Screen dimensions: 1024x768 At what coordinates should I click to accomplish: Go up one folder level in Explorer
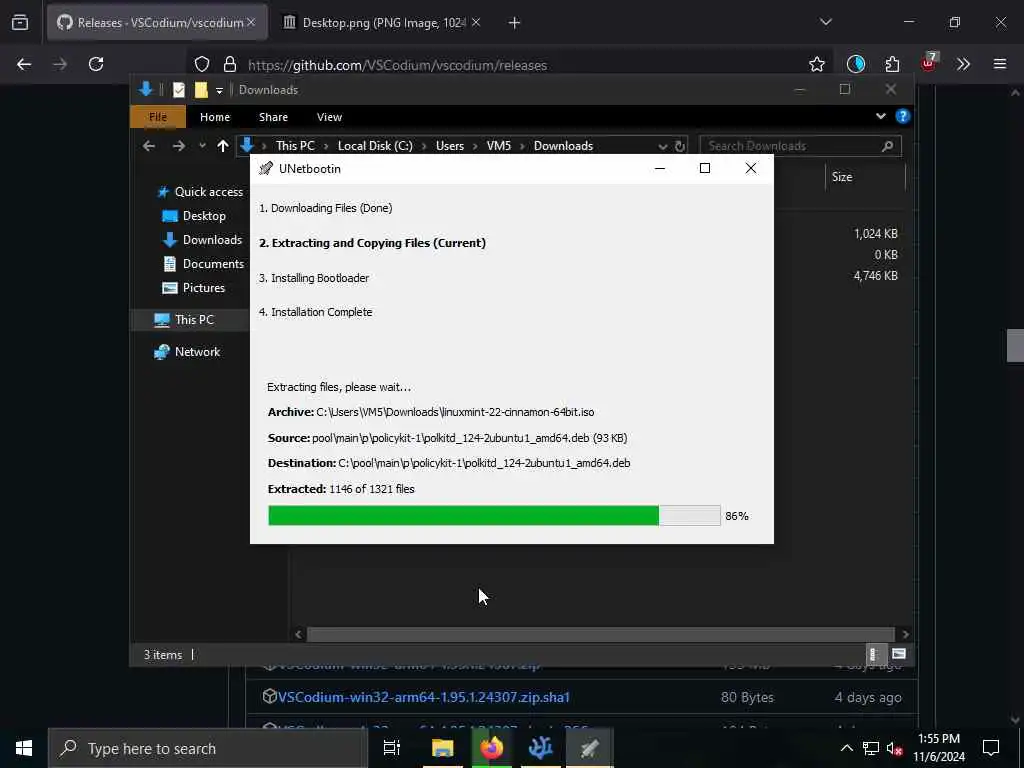[223, 146]
